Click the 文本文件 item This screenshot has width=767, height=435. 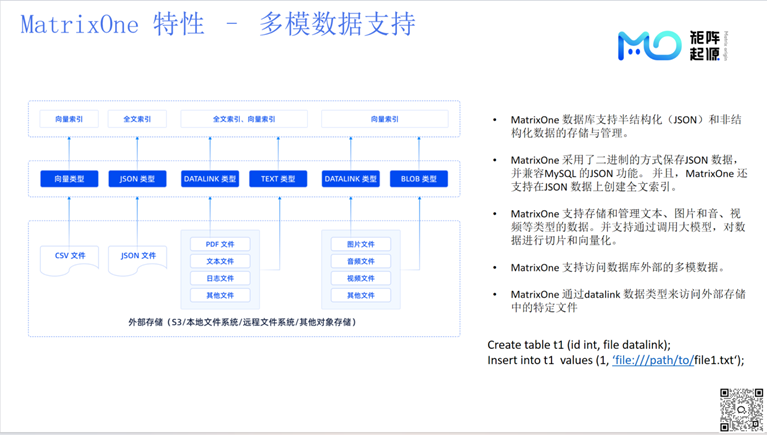[220, 261]
